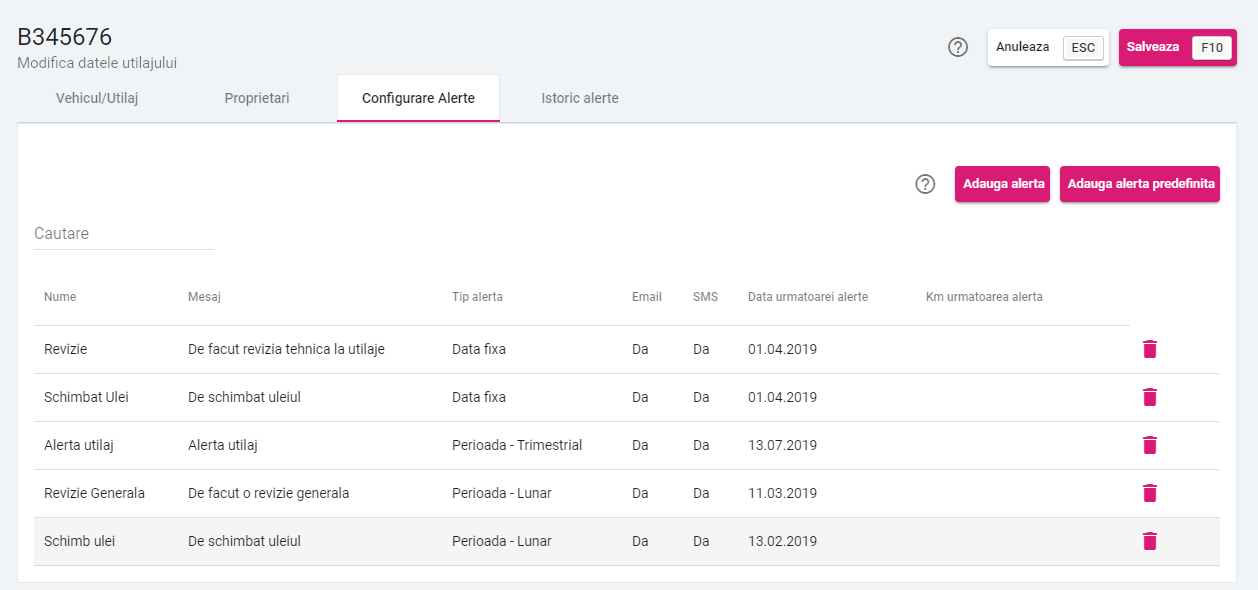Sort by the Tip alerta column header
The height and width of the screenshot is (590, 1258).
[477, 297]
